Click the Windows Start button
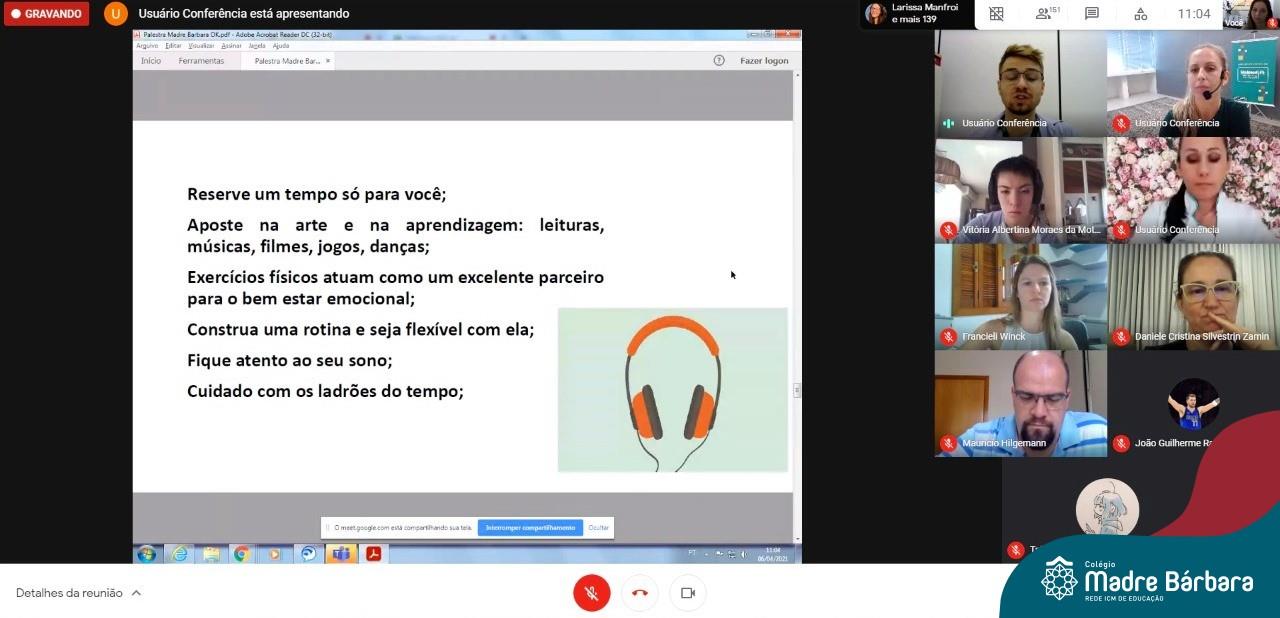This screenshot has width=1280, height=618. (x=147, y=554)
